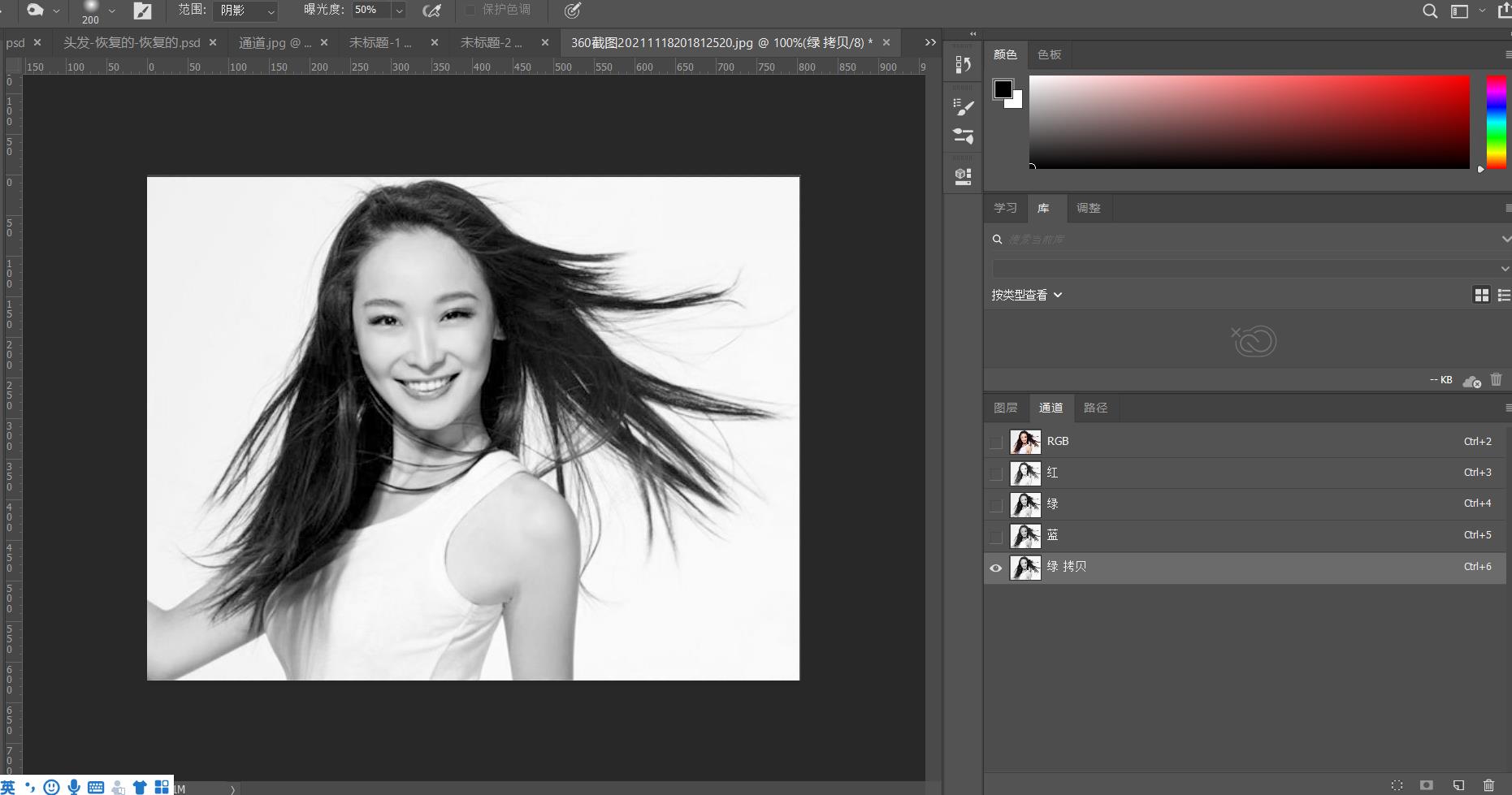Open the color panel menu button
Viewport: 1512px width, 795px height.
1507,54
